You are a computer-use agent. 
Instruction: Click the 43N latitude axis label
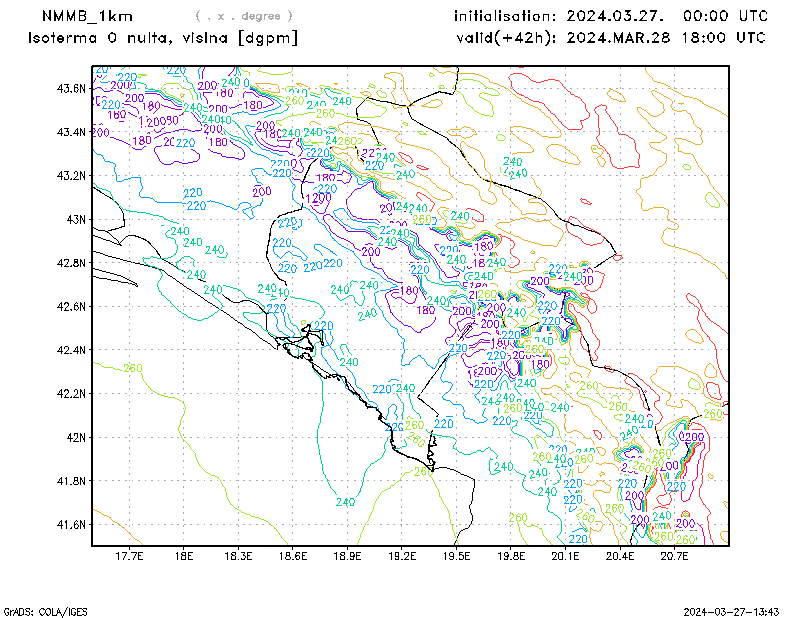tap(77, 219)
